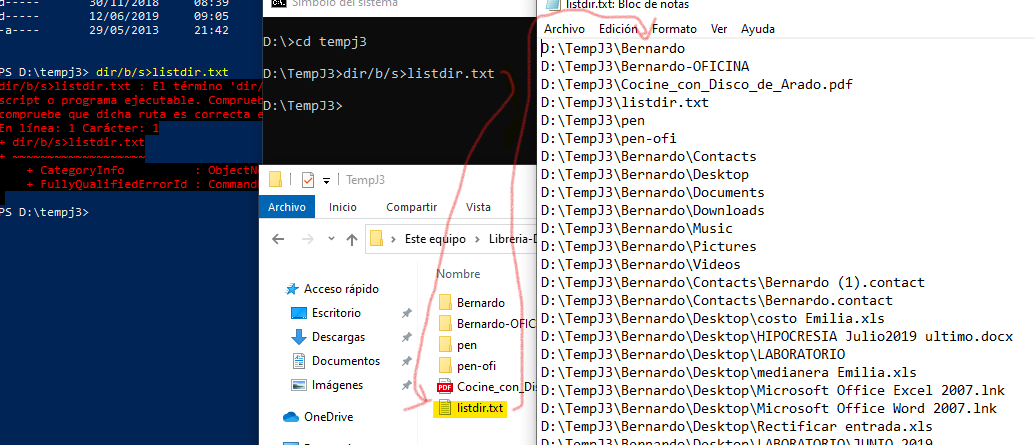Viewport: 1035px width, 445px height.
Task: Click Properties checkmark icon in Explorer title bar
Action: (307, 180)
